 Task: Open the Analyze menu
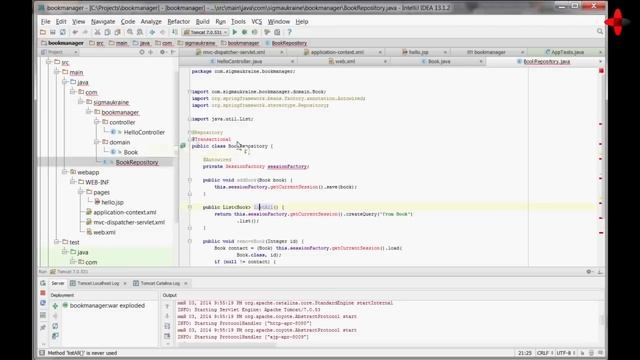pos(151,22)
